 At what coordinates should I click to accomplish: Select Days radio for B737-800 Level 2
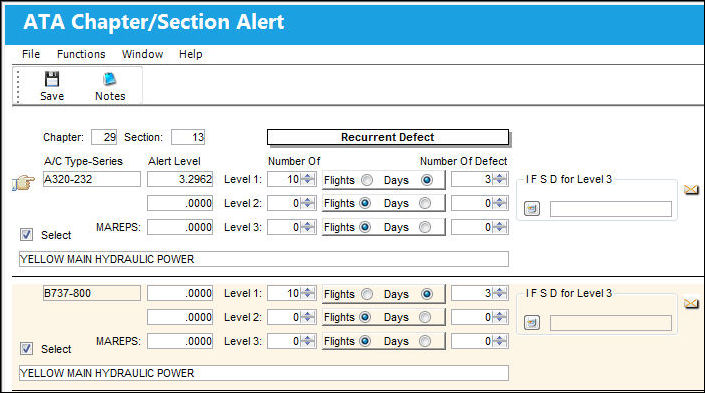tap(425, 317)
